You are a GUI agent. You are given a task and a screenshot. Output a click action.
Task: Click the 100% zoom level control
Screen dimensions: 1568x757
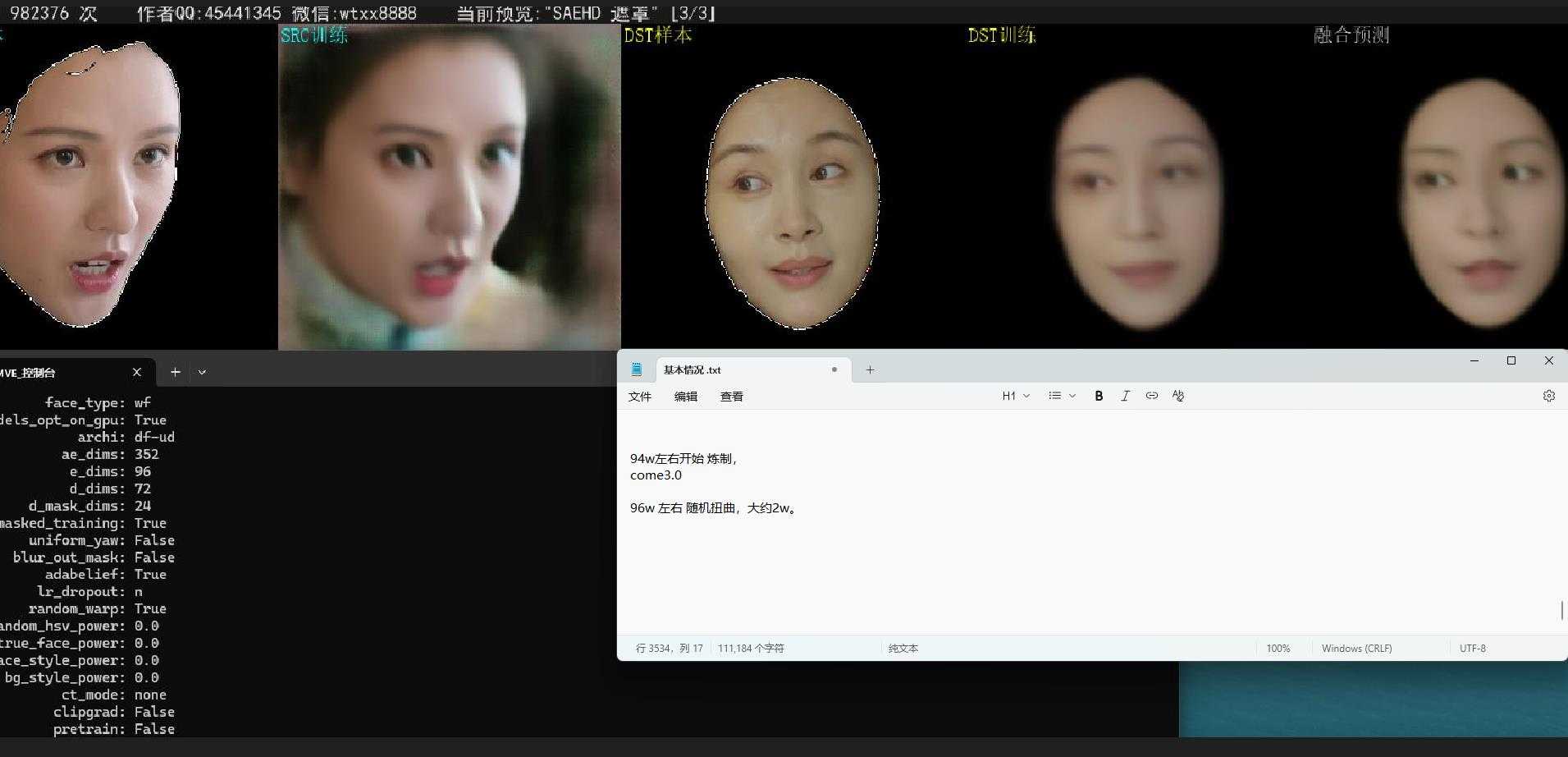(x=1278, y=648)
